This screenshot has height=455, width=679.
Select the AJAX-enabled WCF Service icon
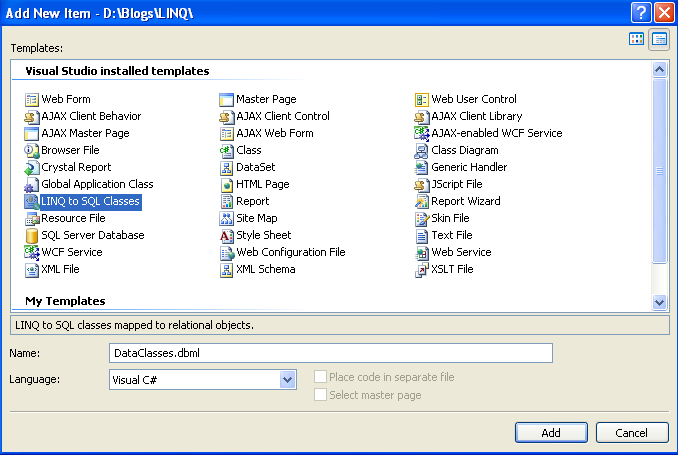tap(421, 133)
